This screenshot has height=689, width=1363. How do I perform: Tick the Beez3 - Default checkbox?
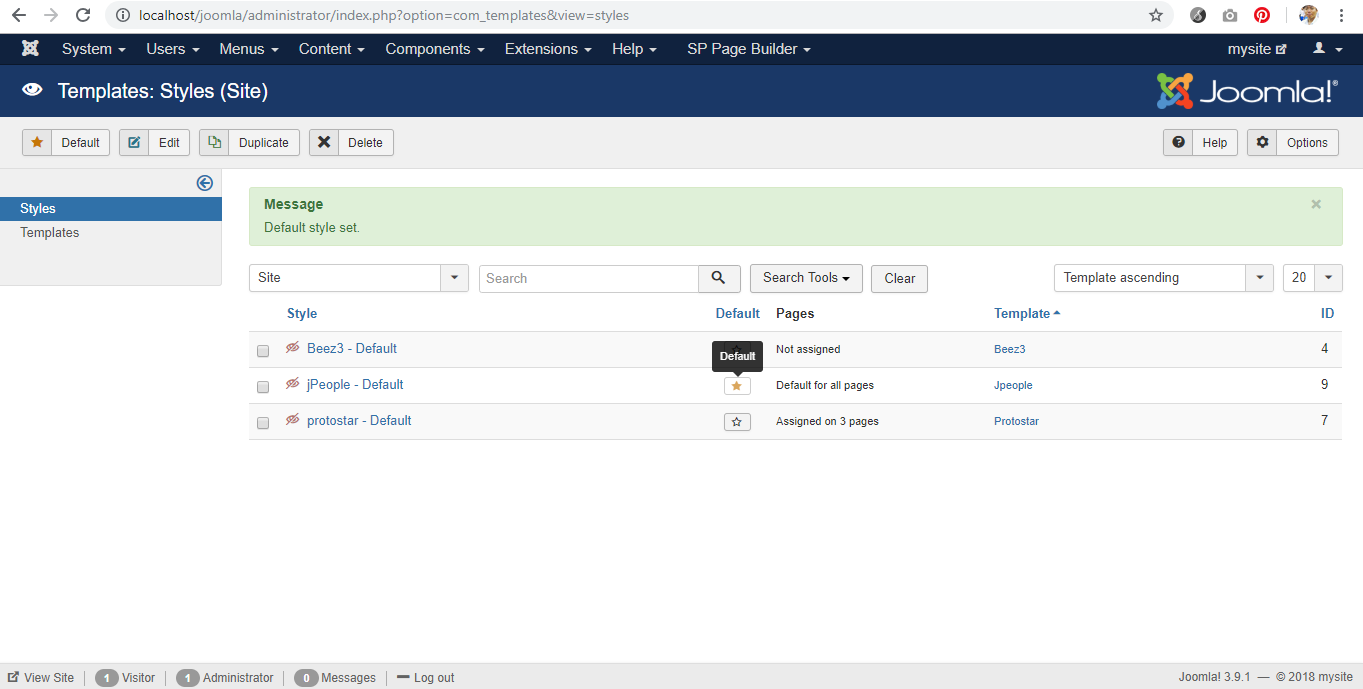click(263, 351)
